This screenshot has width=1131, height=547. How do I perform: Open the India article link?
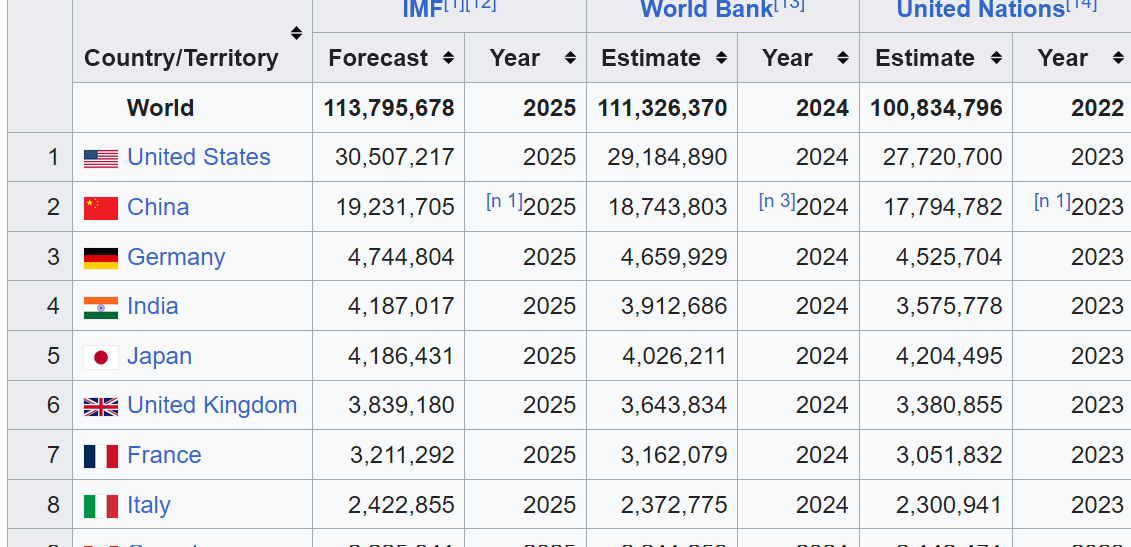click(152, 306)
